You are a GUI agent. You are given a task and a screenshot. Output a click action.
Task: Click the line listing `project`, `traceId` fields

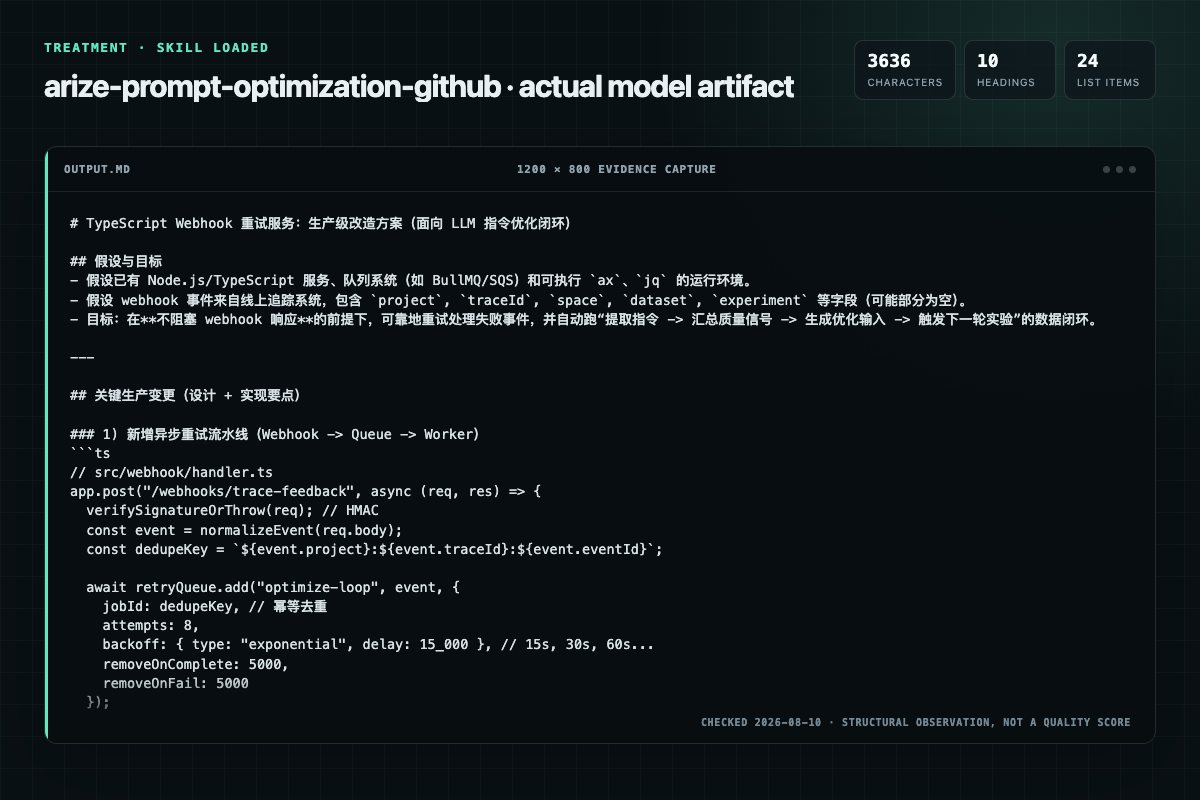pyautogui.click(x=518, y=301)
